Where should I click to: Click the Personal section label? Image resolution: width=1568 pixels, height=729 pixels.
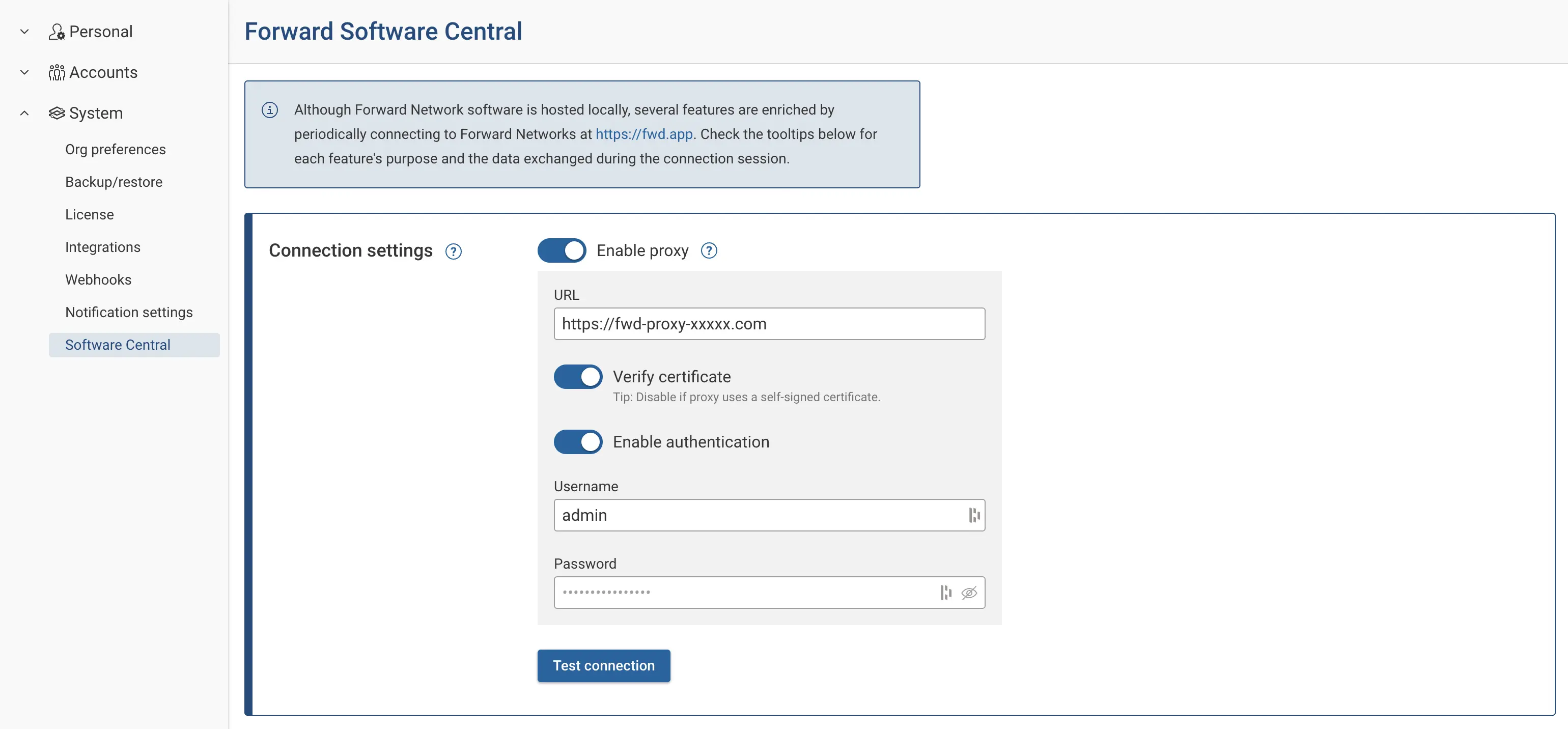click(x=101, y=32)
